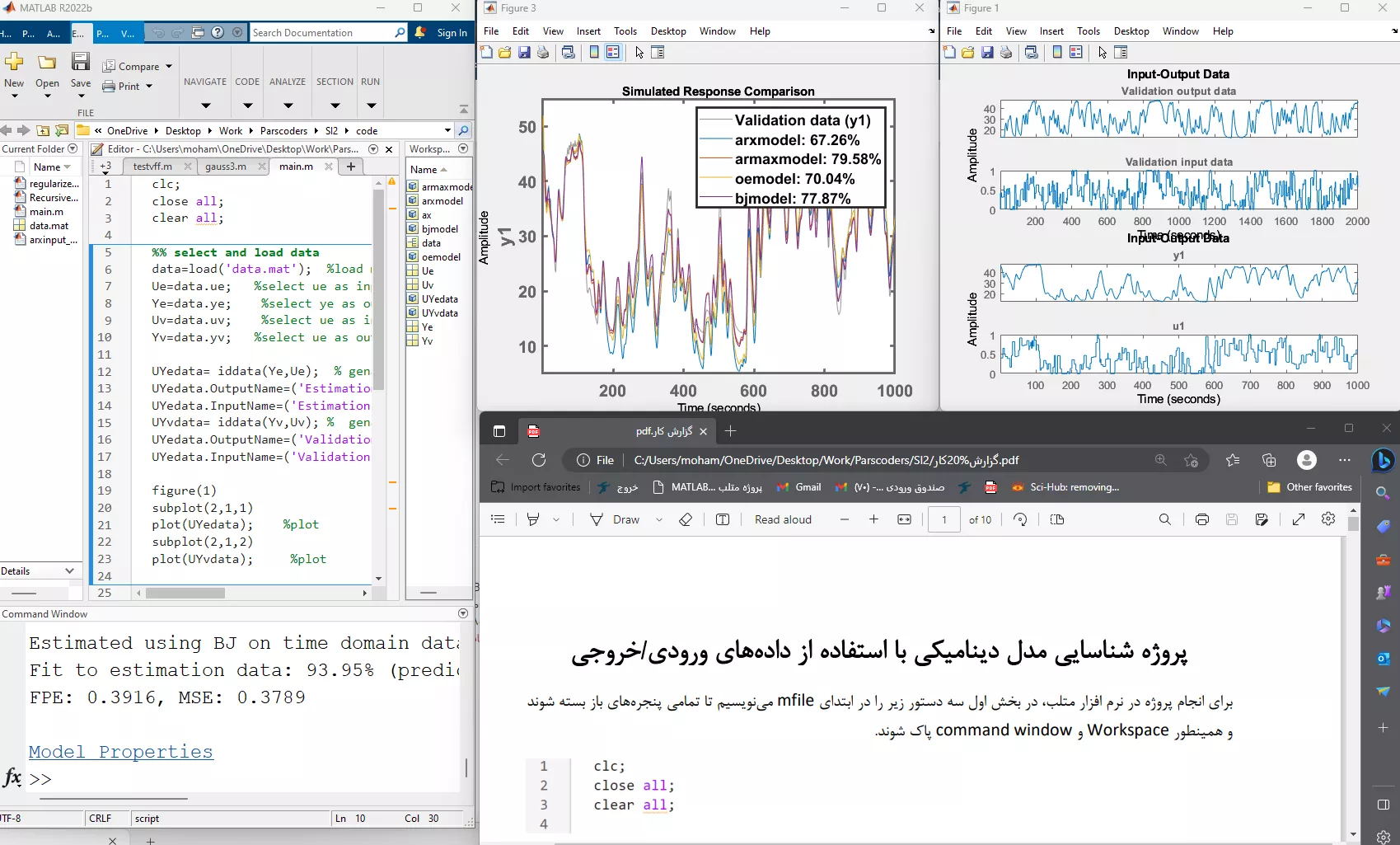Screen dimensions: 1400x845
Task: Switch to the testvff.m editor tab
Action: [152, 167]
